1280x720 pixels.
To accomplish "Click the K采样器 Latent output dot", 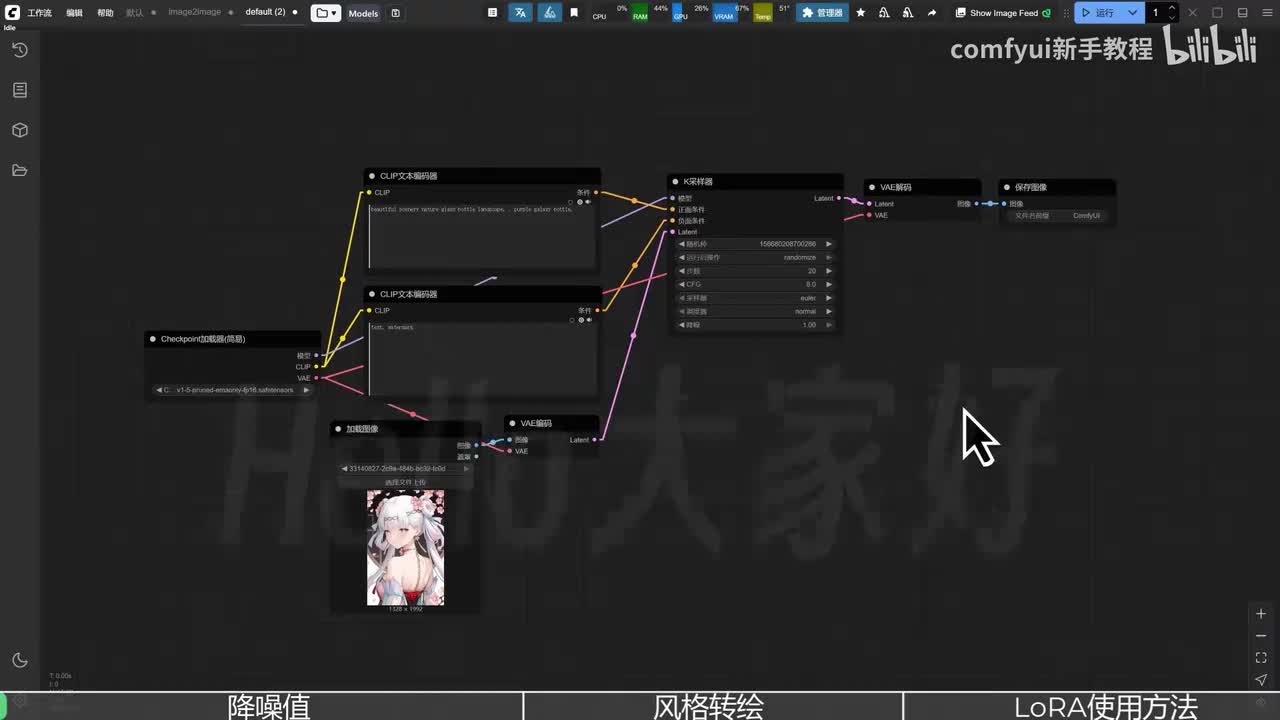I will click(x=840, y=198).
